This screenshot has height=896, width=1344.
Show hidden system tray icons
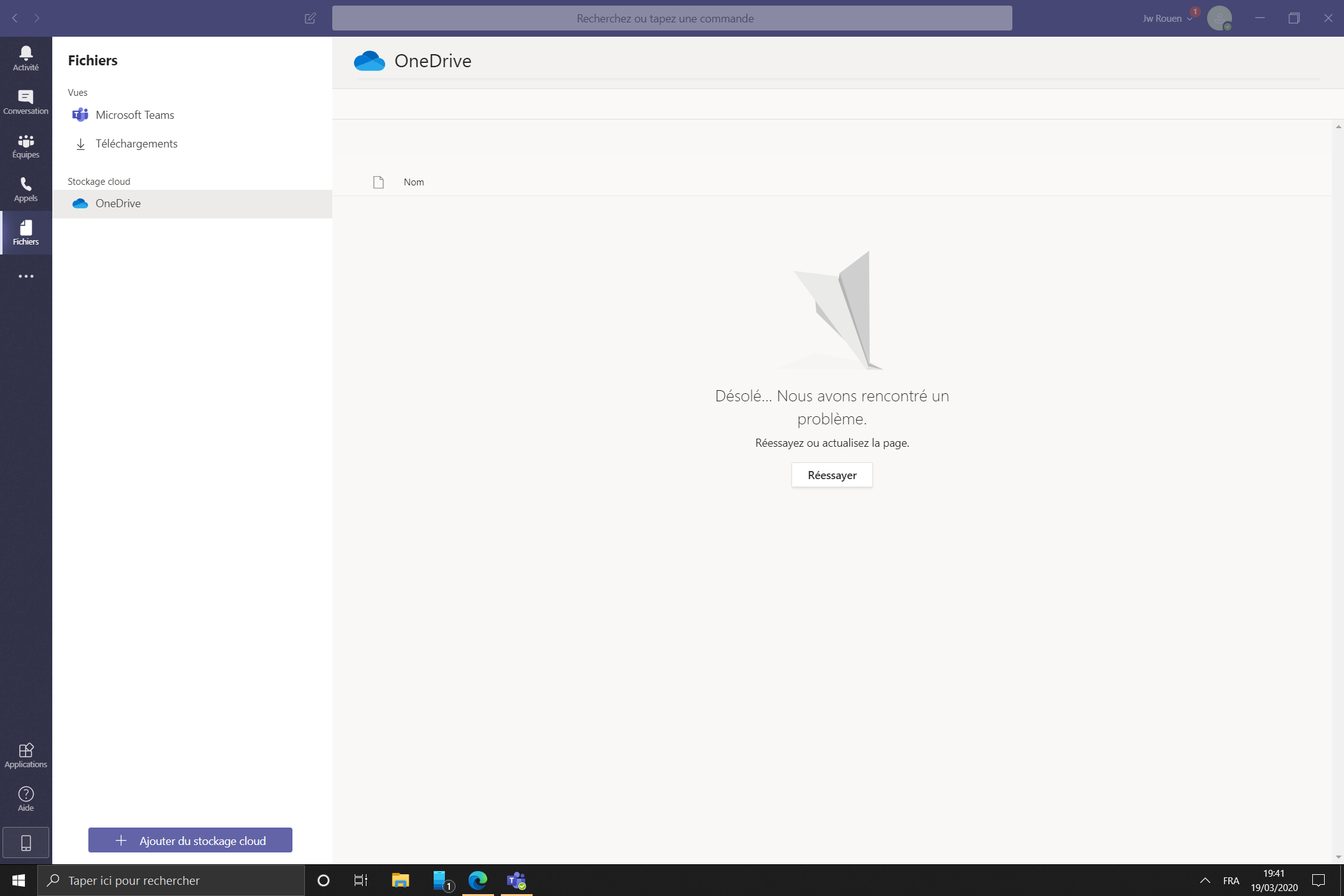click(x=1205, y=880)
